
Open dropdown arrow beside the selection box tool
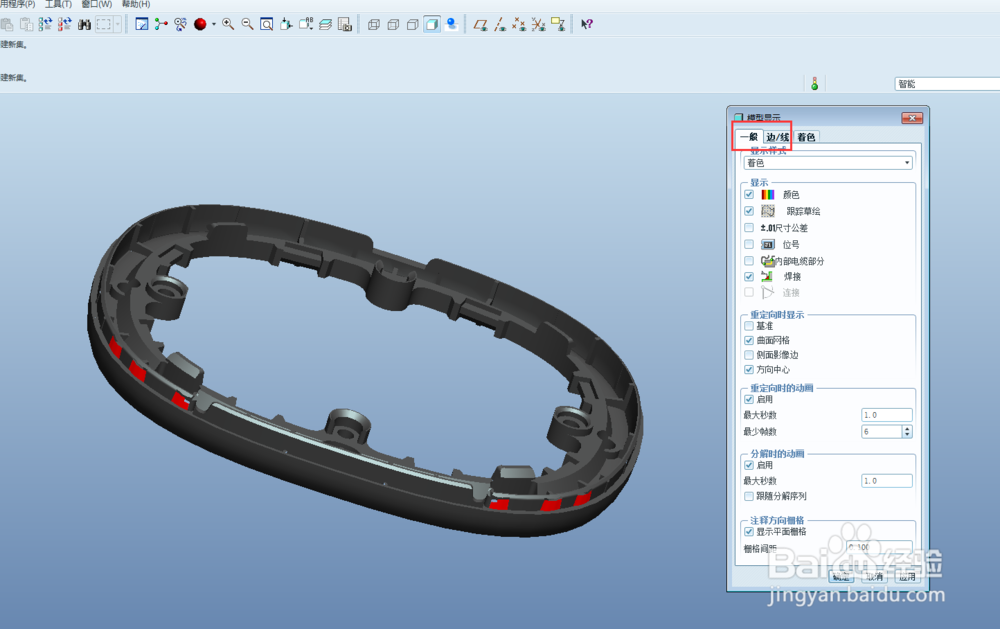[x=117, y=24]
